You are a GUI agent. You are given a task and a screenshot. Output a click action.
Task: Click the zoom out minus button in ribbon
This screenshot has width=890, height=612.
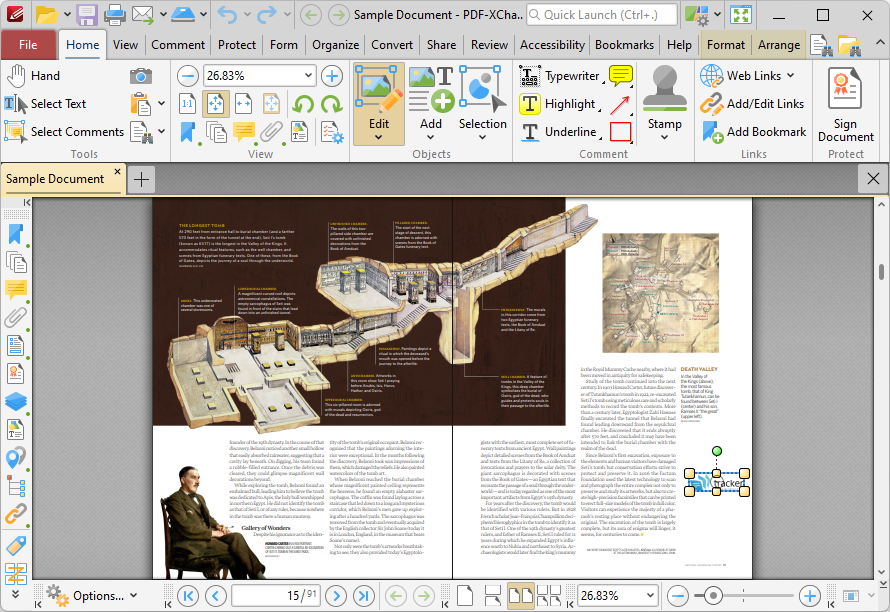click(x=187, y=76)
